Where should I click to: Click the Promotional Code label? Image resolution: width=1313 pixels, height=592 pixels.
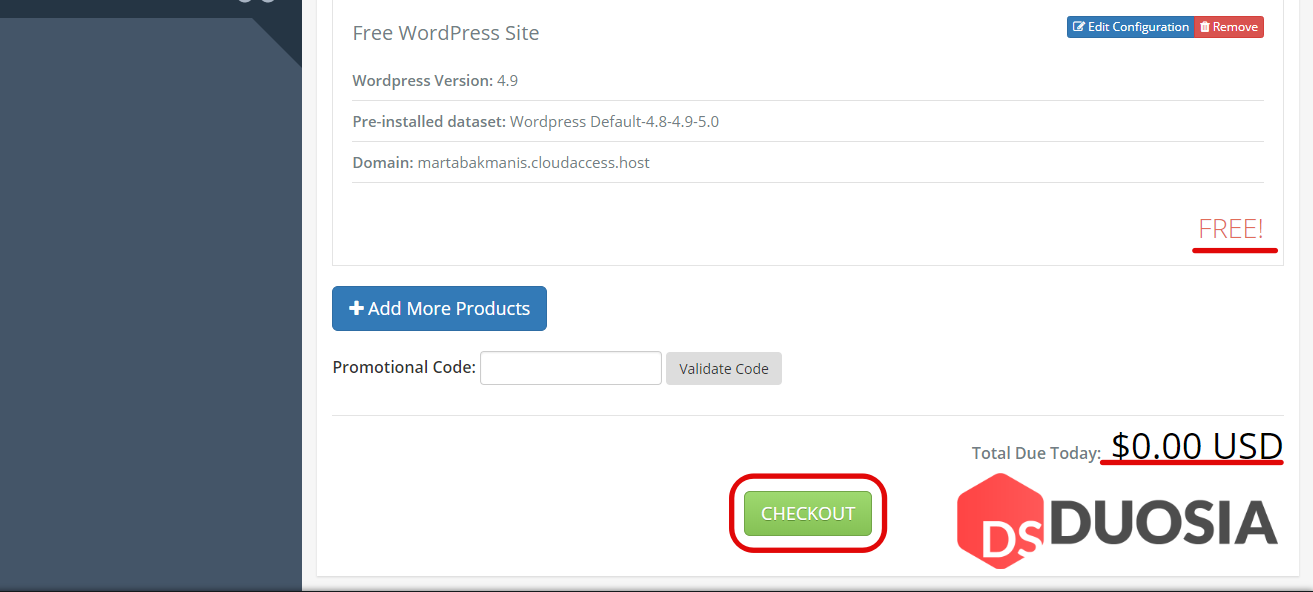point(404,367)
